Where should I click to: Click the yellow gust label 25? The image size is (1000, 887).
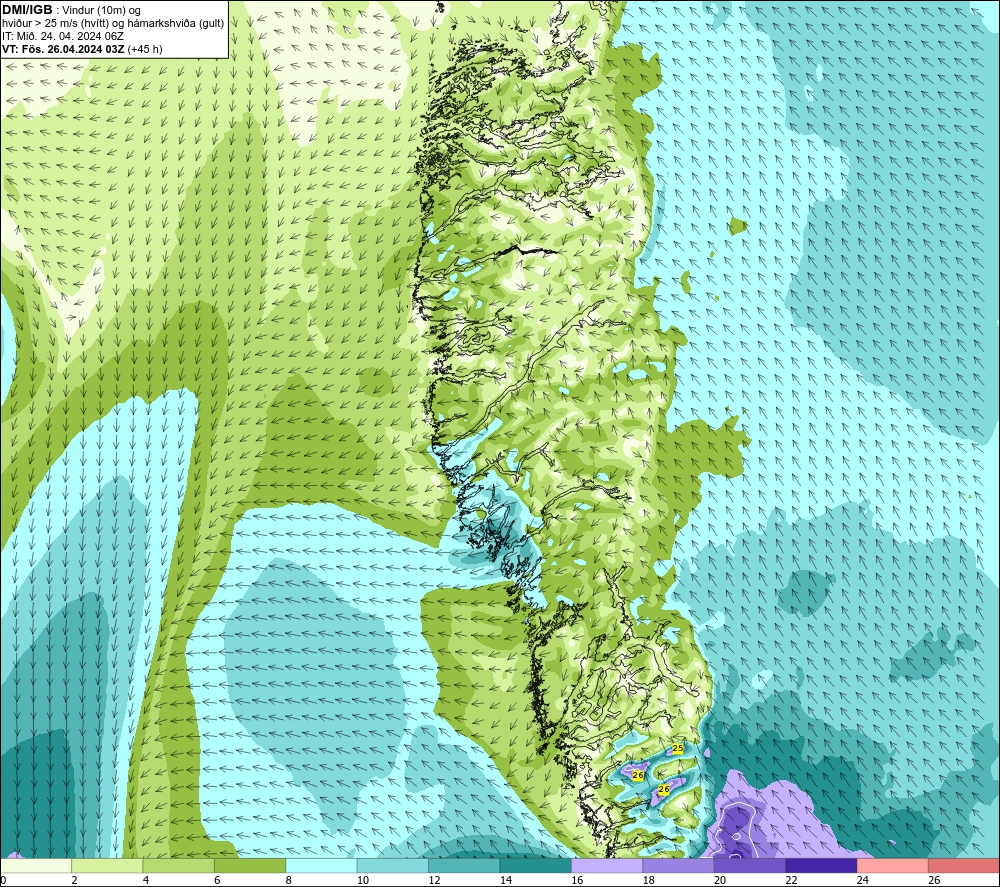(678, 748)
